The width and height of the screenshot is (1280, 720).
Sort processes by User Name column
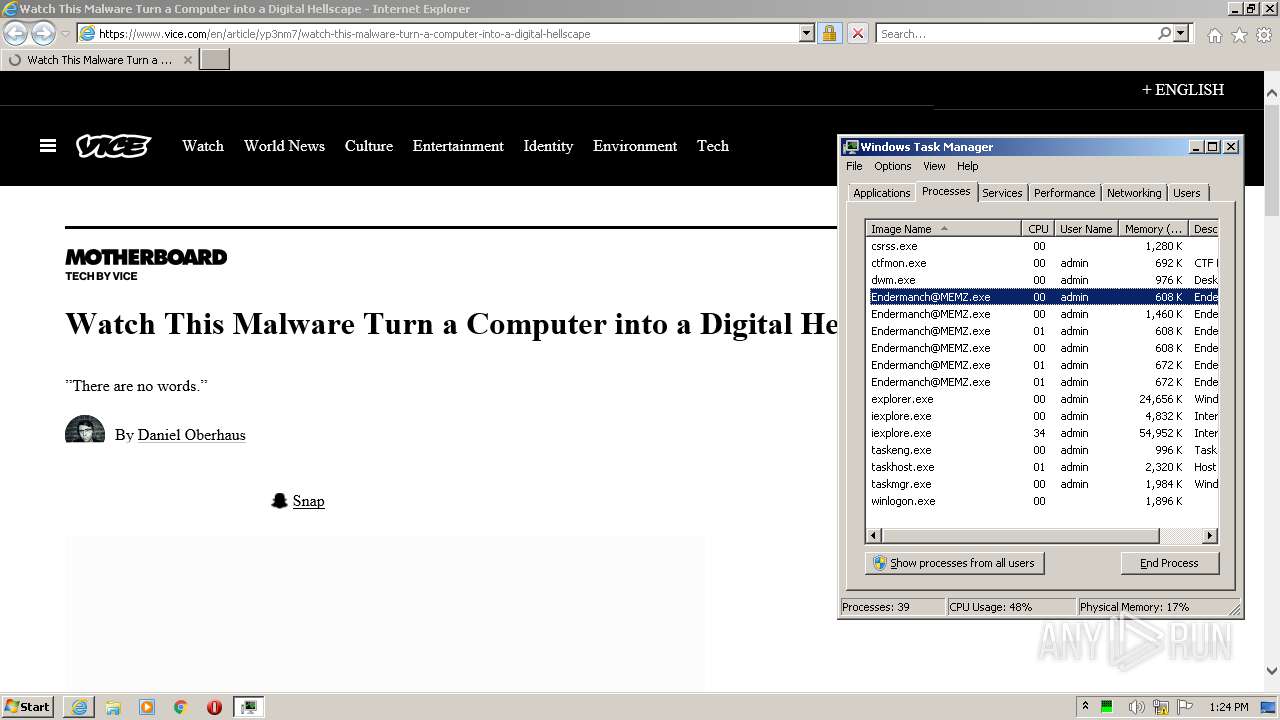tap(1085, 229)
